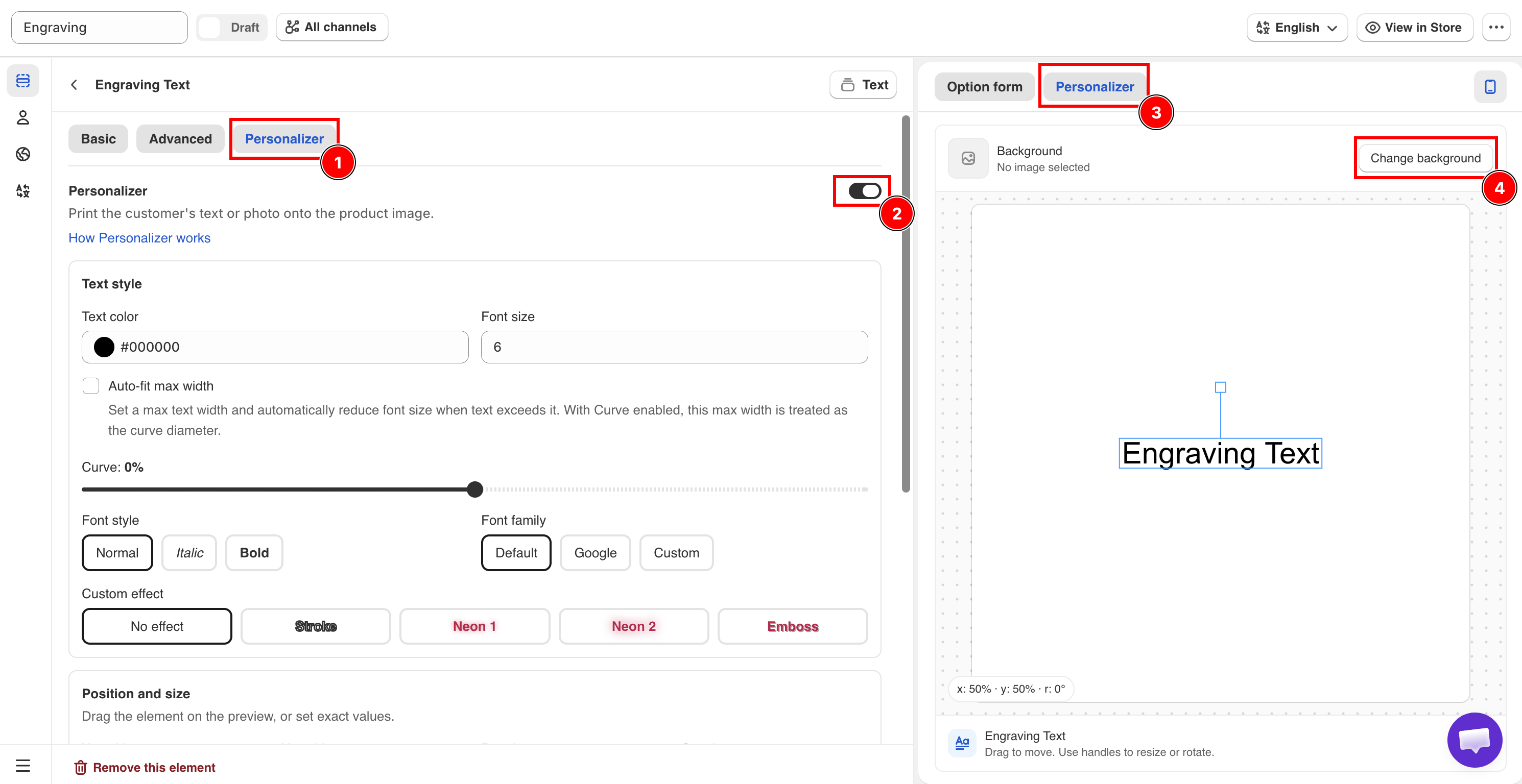This screenshot has width=1522, height=784.
Task: Apply the Stroke custom effect
Action: [316, 626]
